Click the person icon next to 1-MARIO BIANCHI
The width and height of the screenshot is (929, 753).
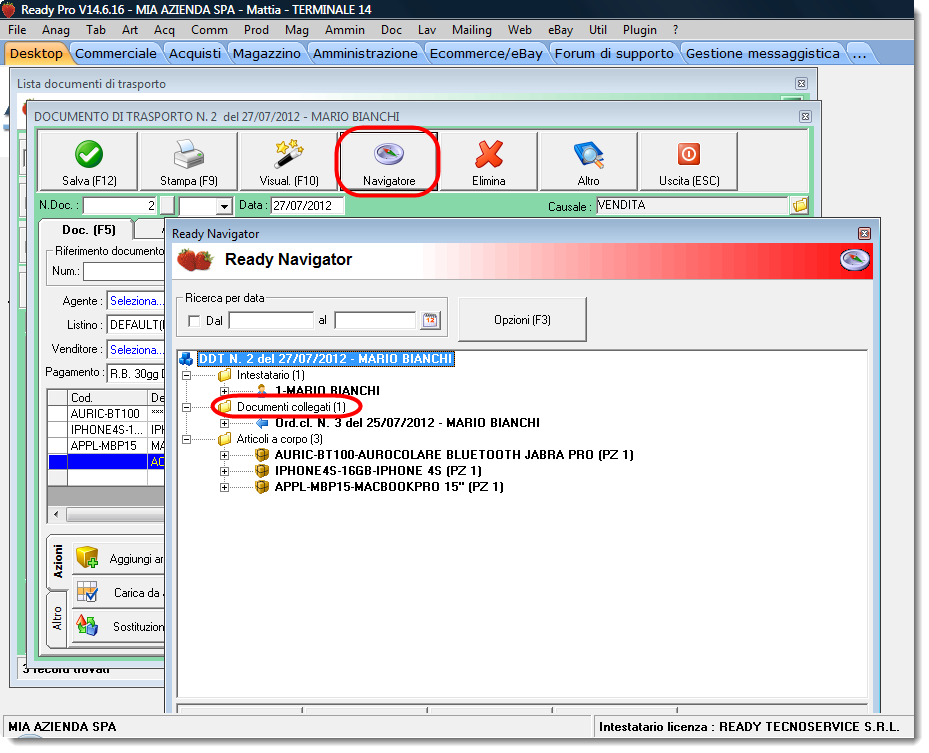pyautogui.click(x=262, y=390)
